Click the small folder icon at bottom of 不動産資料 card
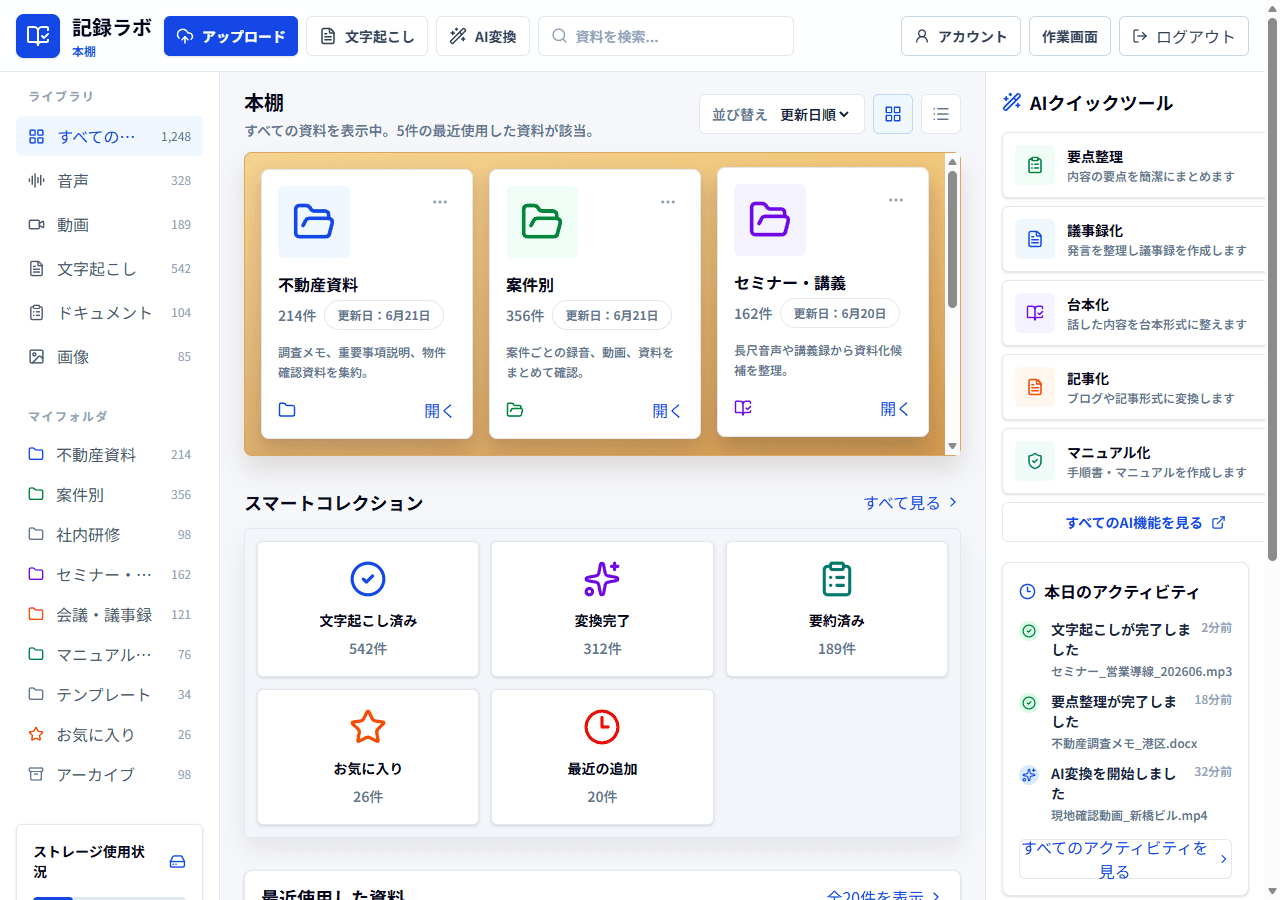1280x900 pixels. (x=287, y=410)
